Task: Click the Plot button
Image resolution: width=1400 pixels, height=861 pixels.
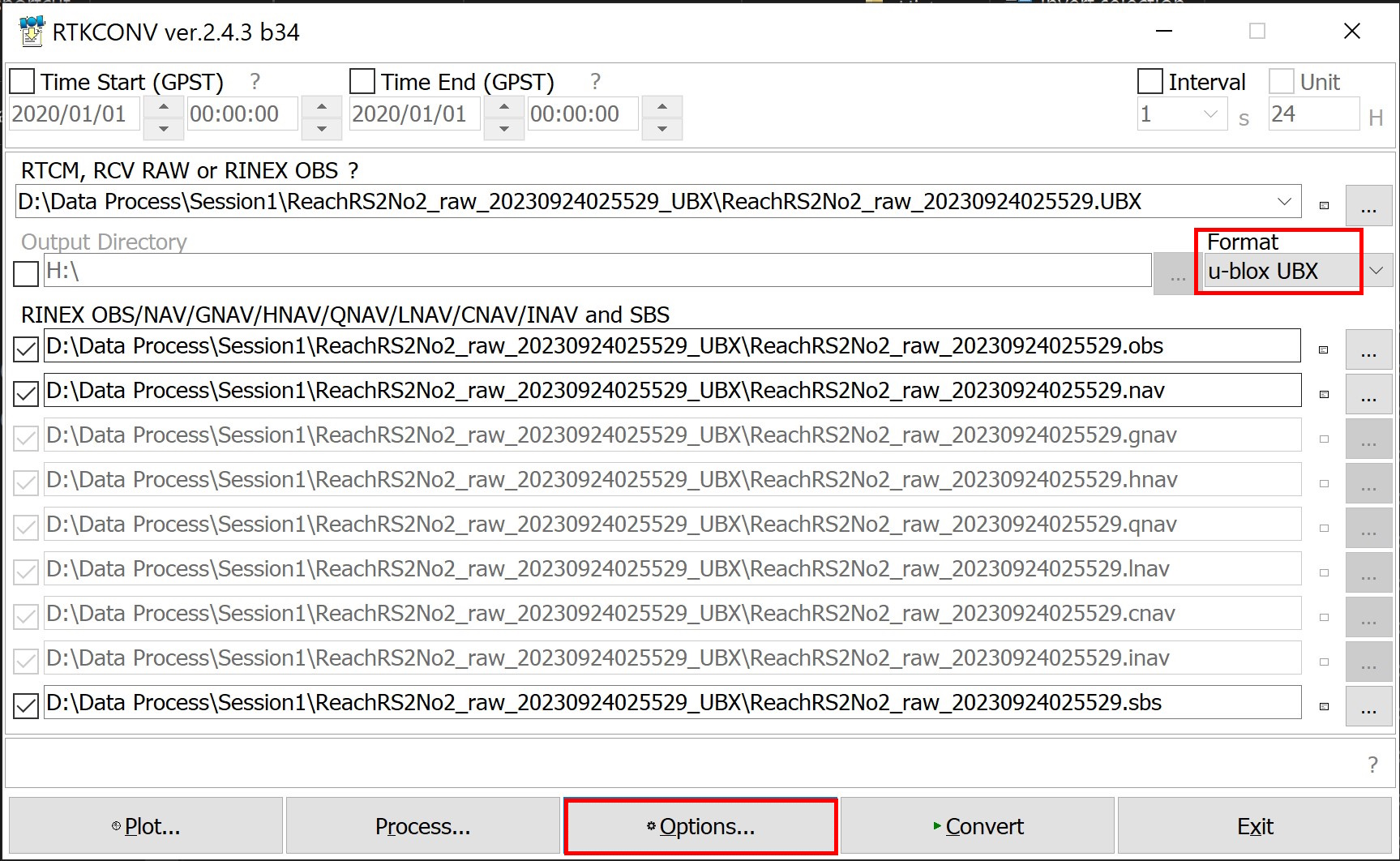Action: [x=146, y=826]
